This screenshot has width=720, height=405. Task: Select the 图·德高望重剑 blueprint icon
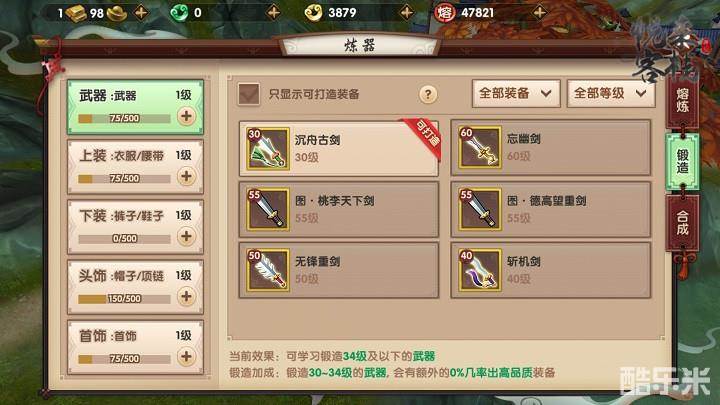coord(480,209)
